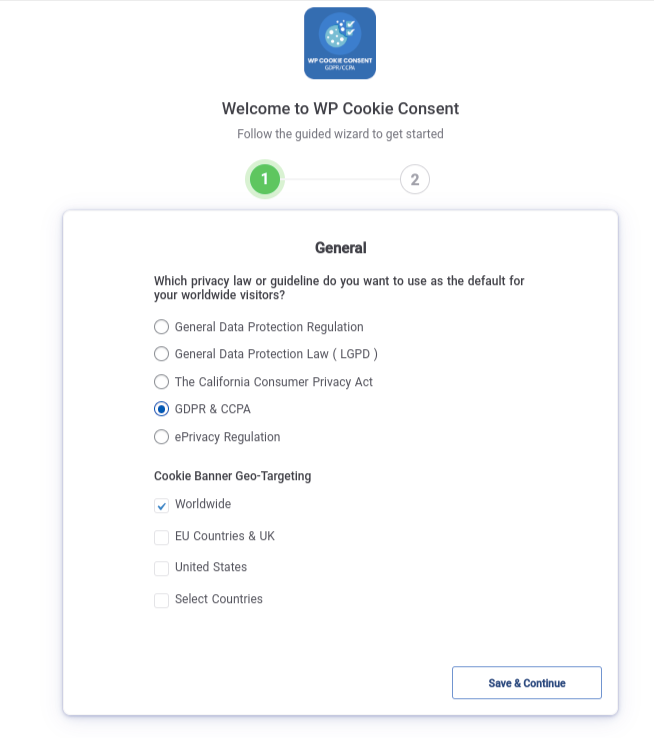
Task: Click the privacy law question text
Action: pyautogui.click(x=339, y=288)
